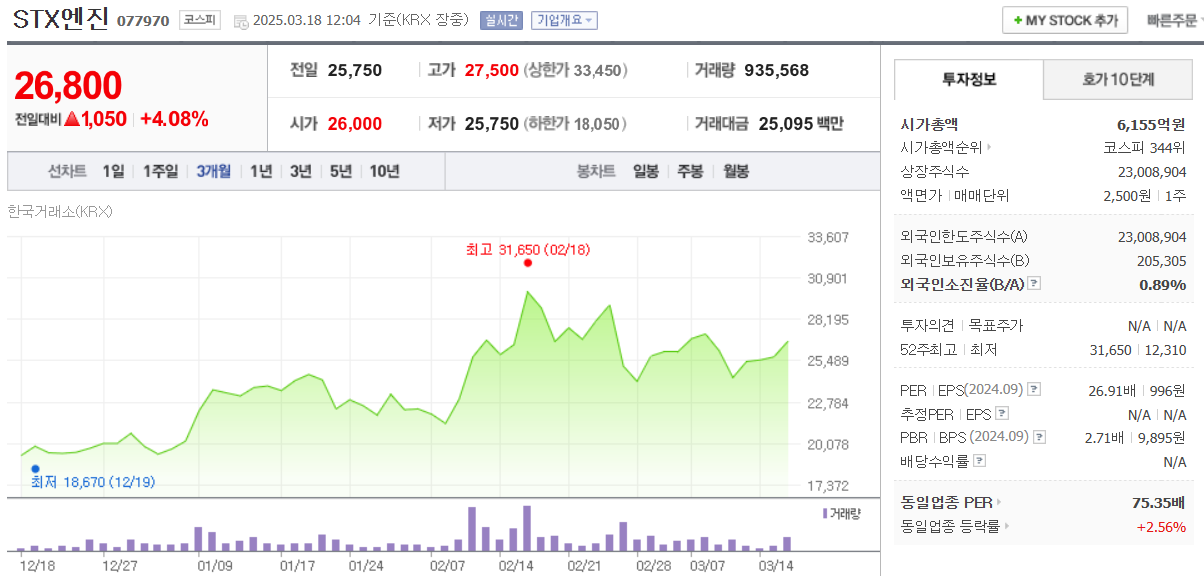Show the 주봉 candle chart
1204x576 pixels.
(x=690, y=171)
